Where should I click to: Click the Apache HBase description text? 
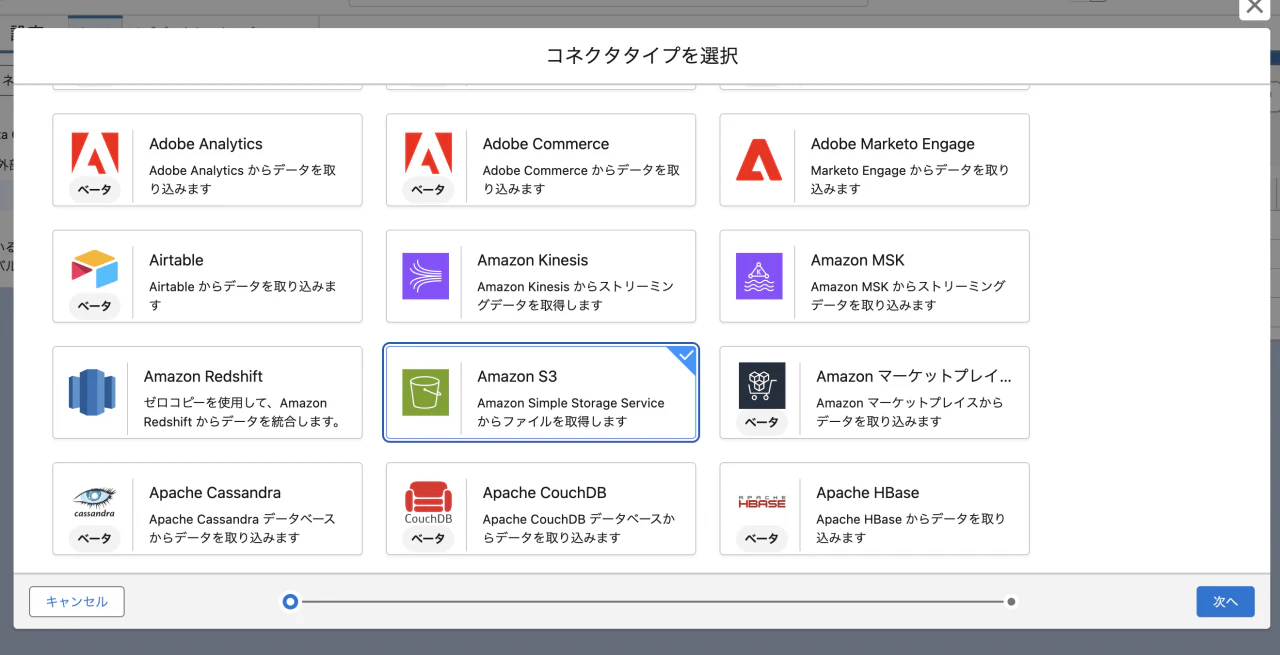[911, 528]
